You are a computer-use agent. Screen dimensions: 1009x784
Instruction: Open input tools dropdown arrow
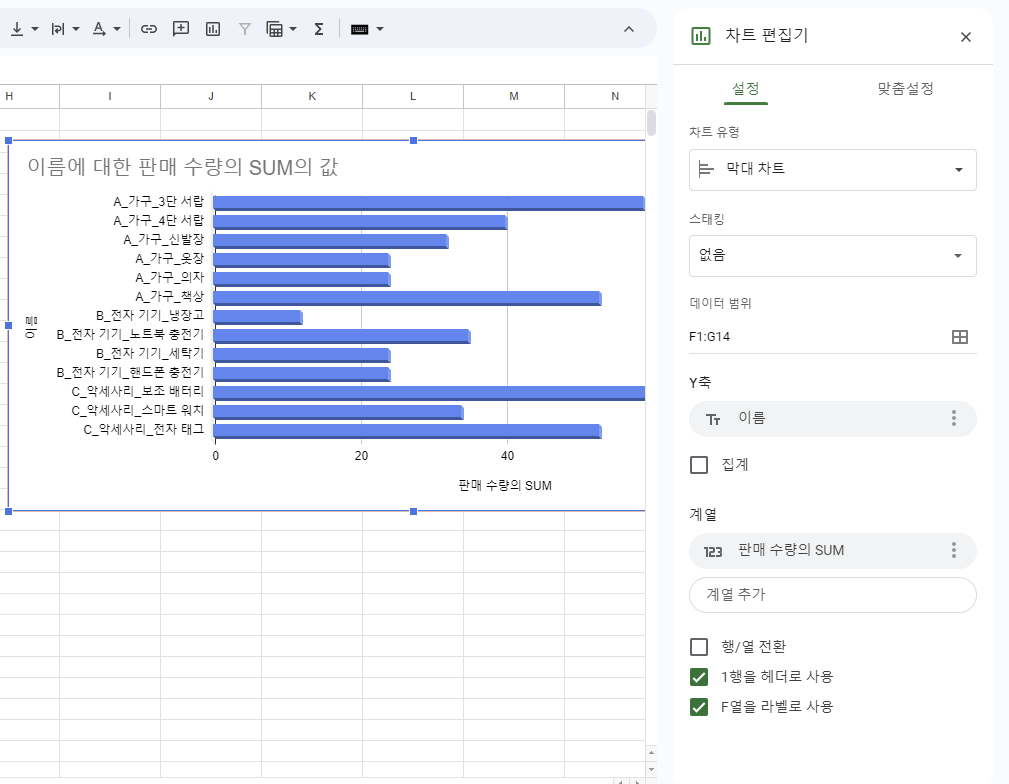[380, 29]
